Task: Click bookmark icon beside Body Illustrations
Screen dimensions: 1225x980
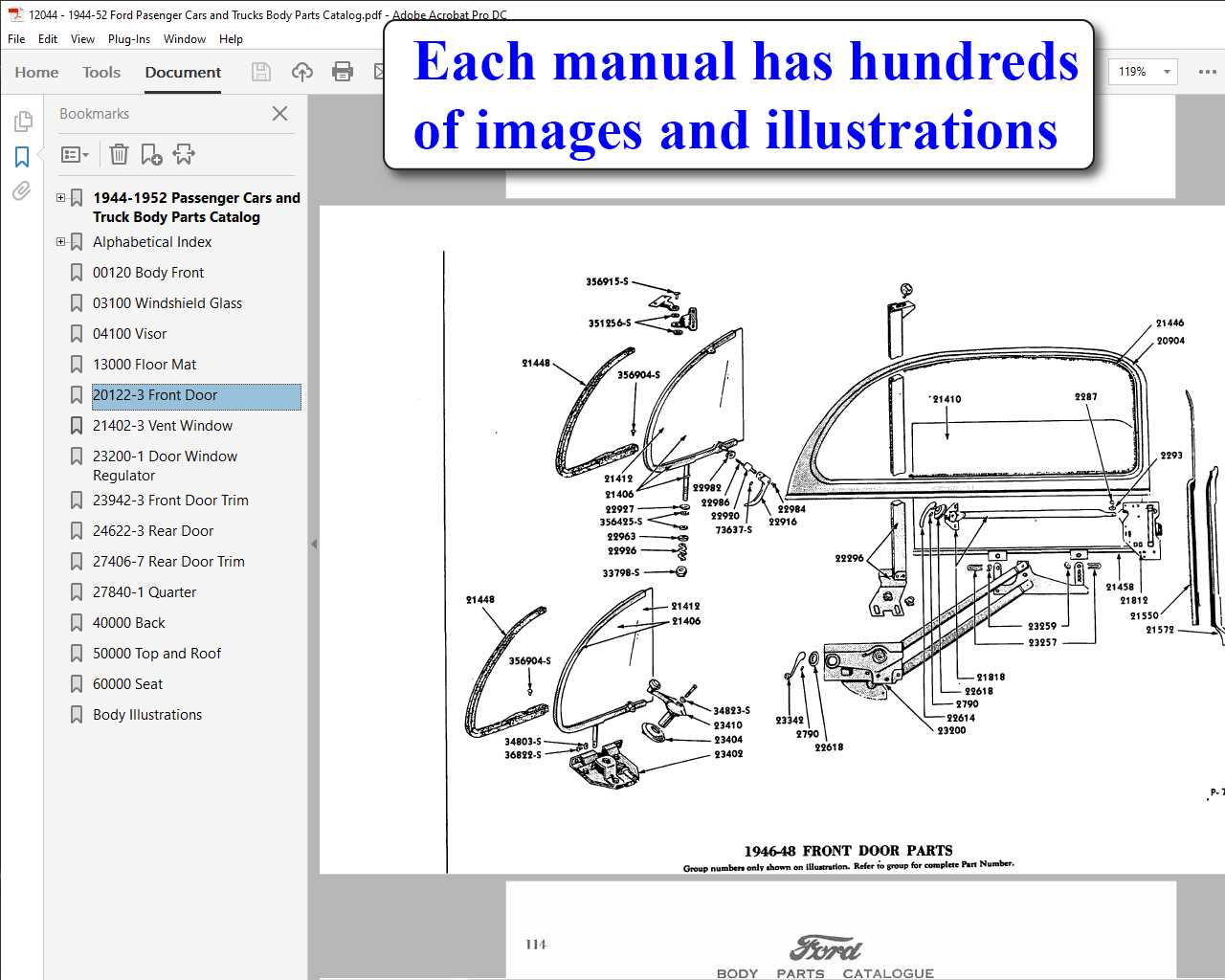Action: pyautogui.click(x=77, y=715)
